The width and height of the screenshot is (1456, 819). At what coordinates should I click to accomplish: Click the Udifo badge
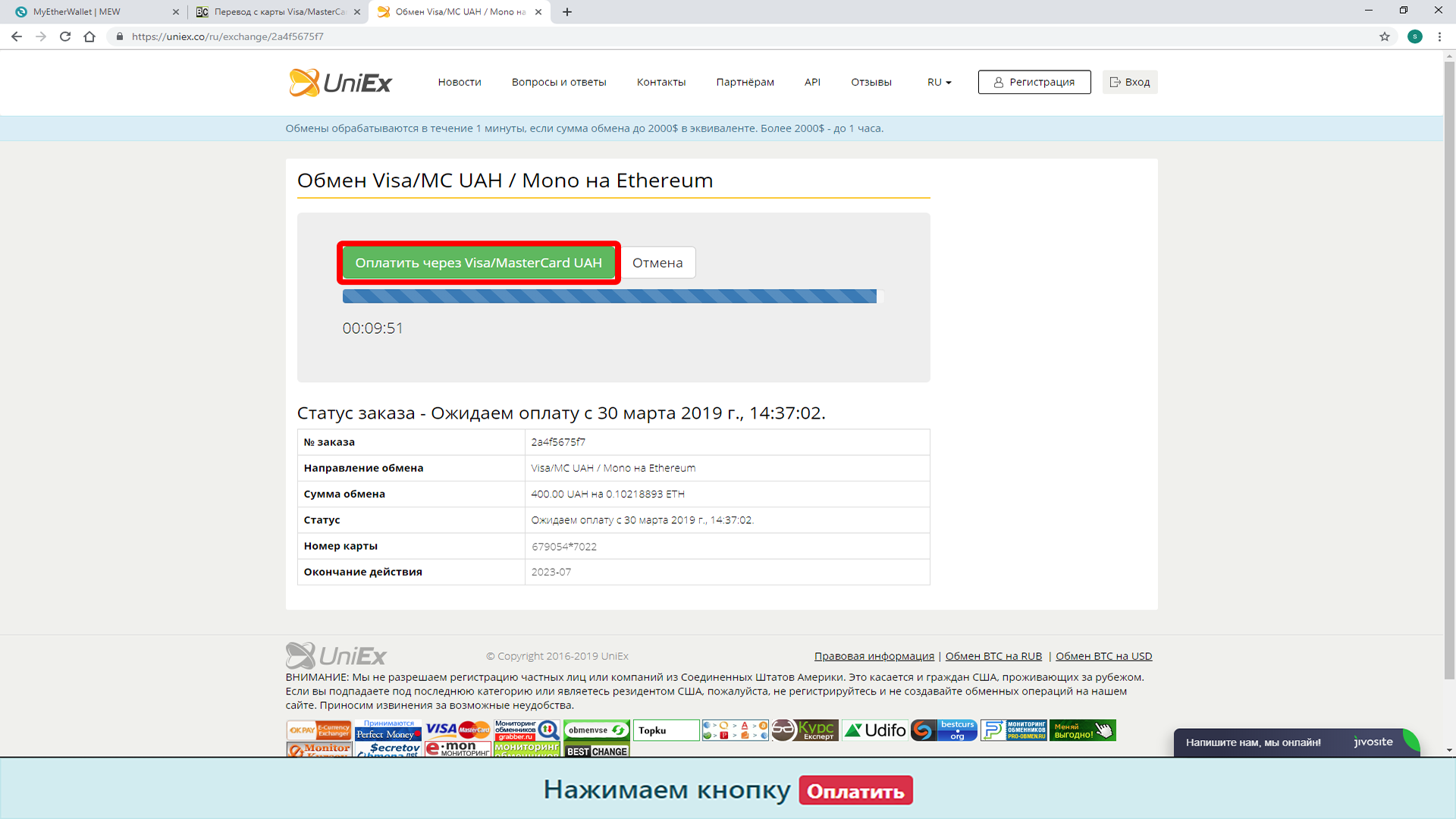[x=875, y=730]
